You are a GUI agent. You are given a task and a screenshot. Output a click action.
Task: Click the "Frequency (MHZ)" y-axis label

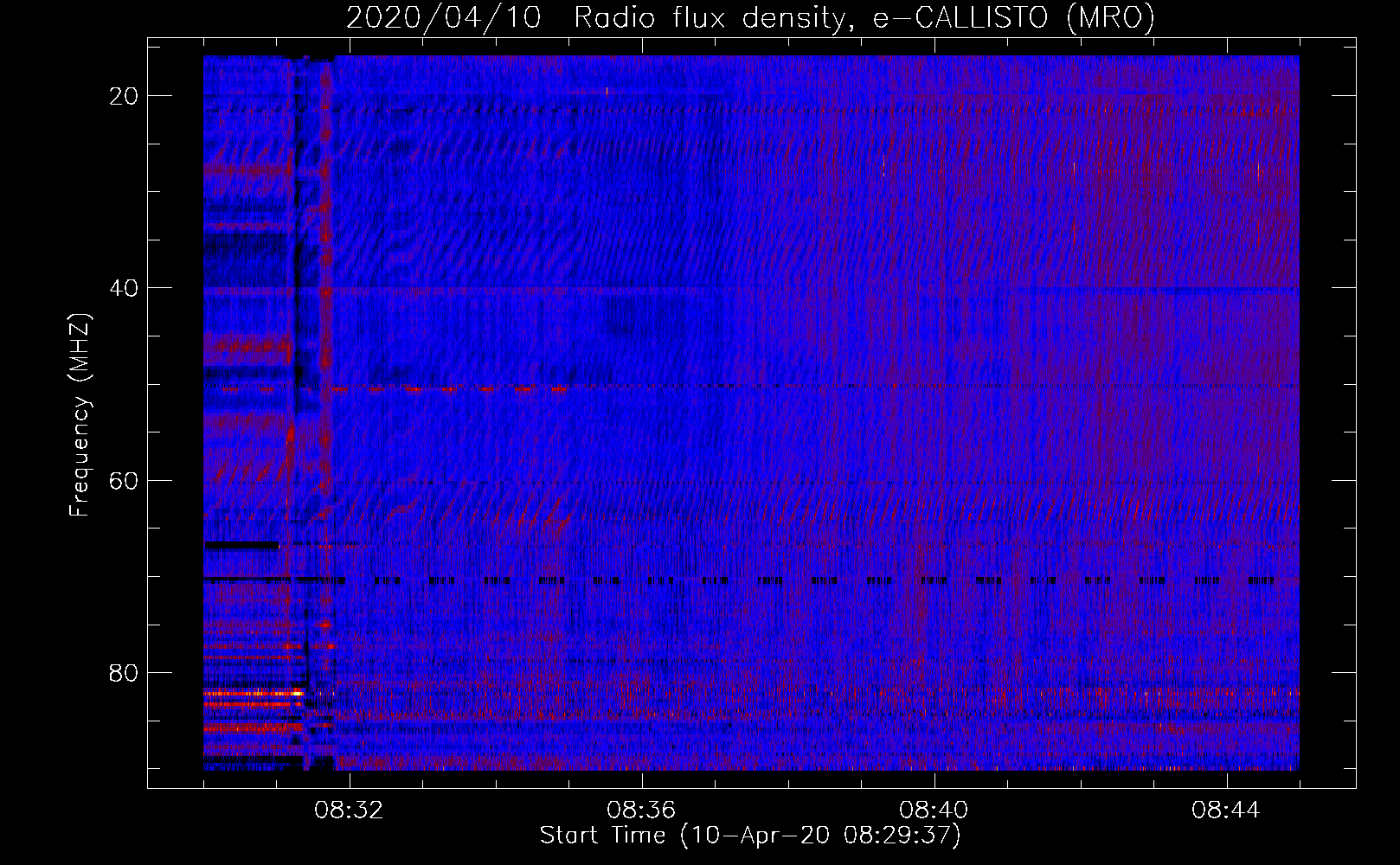pyautogui.click(x=79, y=414)
